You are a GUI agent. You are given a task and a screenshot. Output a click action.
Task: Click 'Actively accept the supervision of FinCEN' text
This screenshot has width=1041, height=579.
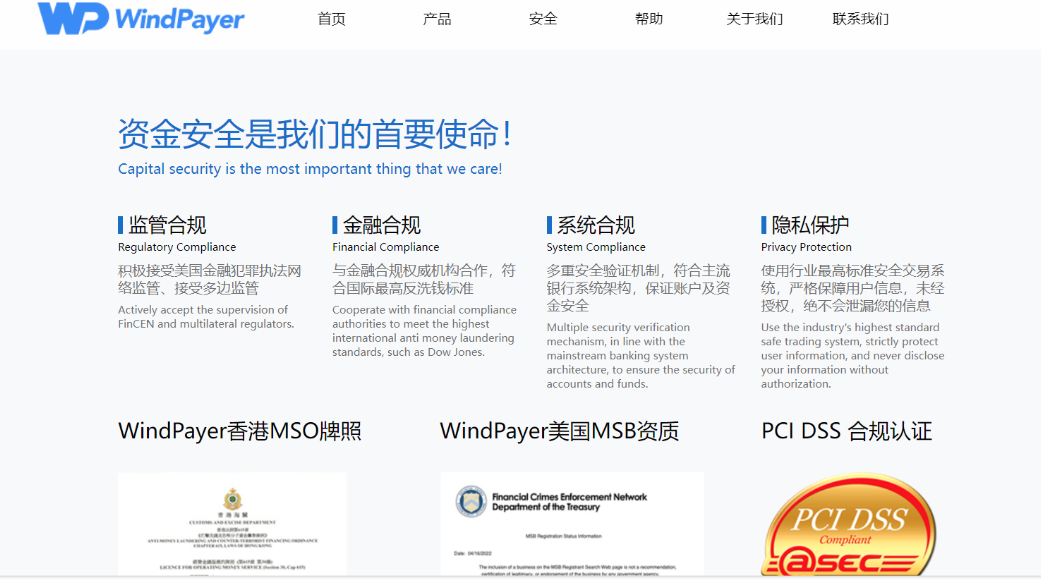tap(206, 317)
